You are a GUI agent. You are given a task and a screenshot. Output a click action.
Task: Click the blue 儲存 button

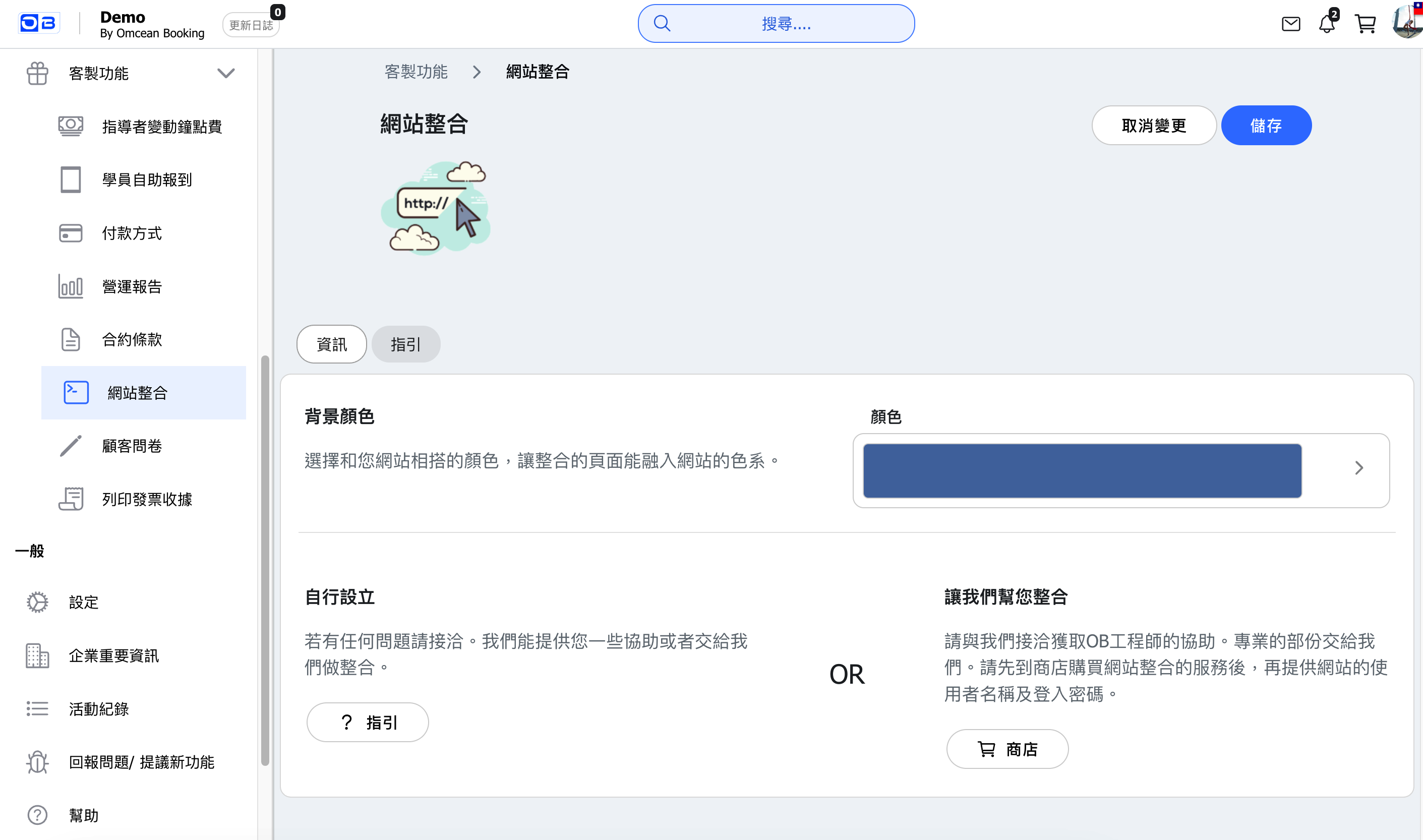tap(1266, 126)
